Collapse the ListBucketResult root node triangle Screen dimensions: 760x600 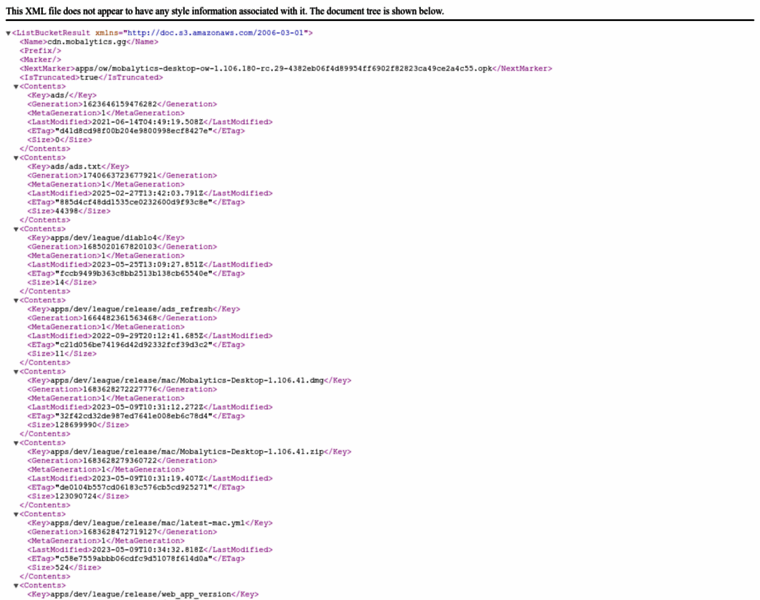click(8, 33)
